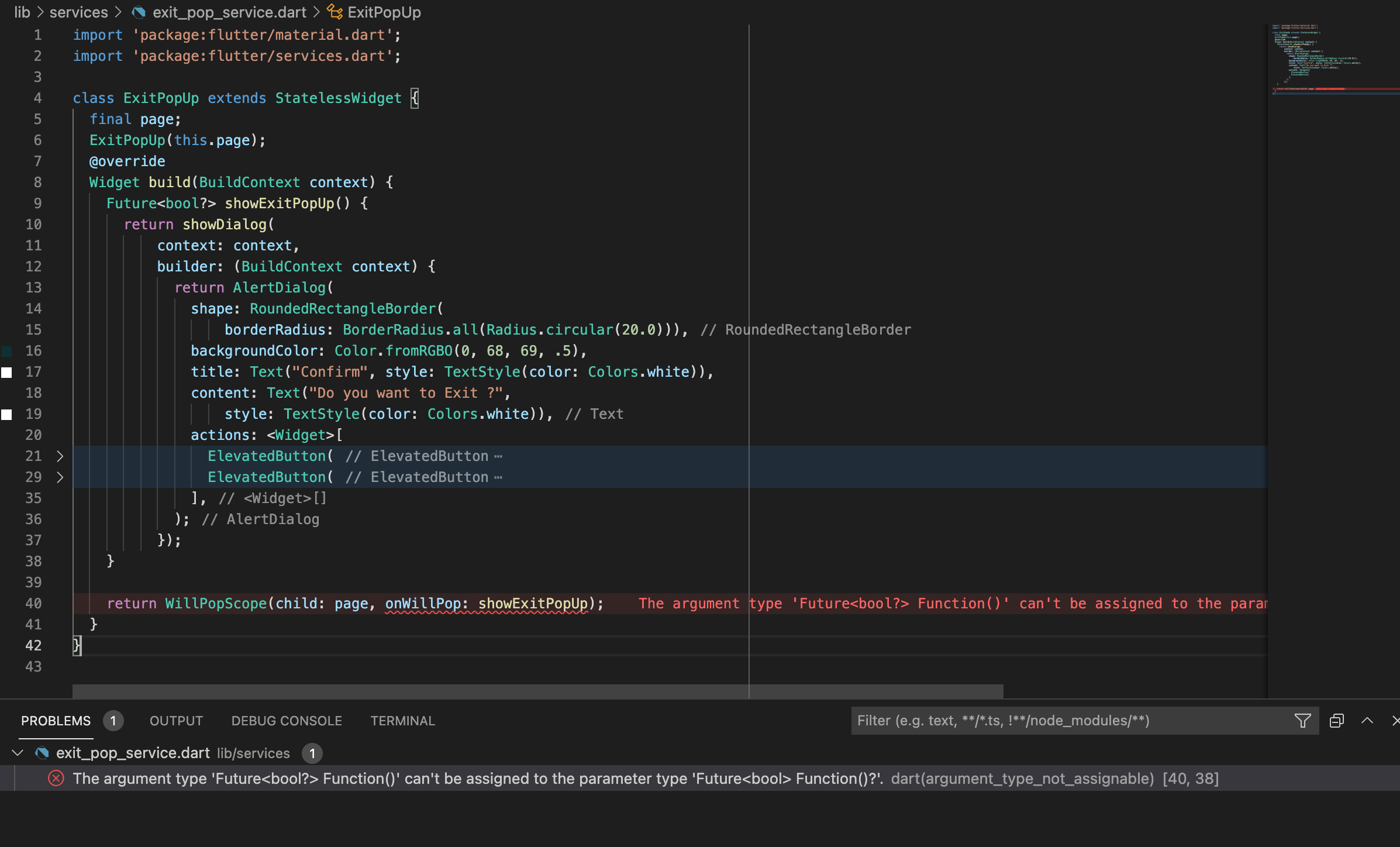
Task: Switch to the OUTPUT tab
Action: [x=176, y=721]
